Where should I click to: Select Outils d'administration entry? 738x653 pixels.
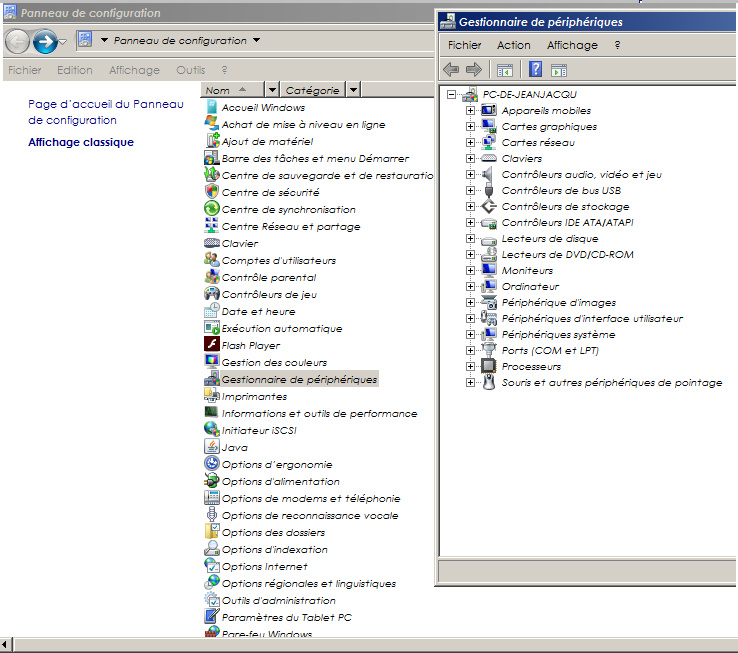(279, 600)
